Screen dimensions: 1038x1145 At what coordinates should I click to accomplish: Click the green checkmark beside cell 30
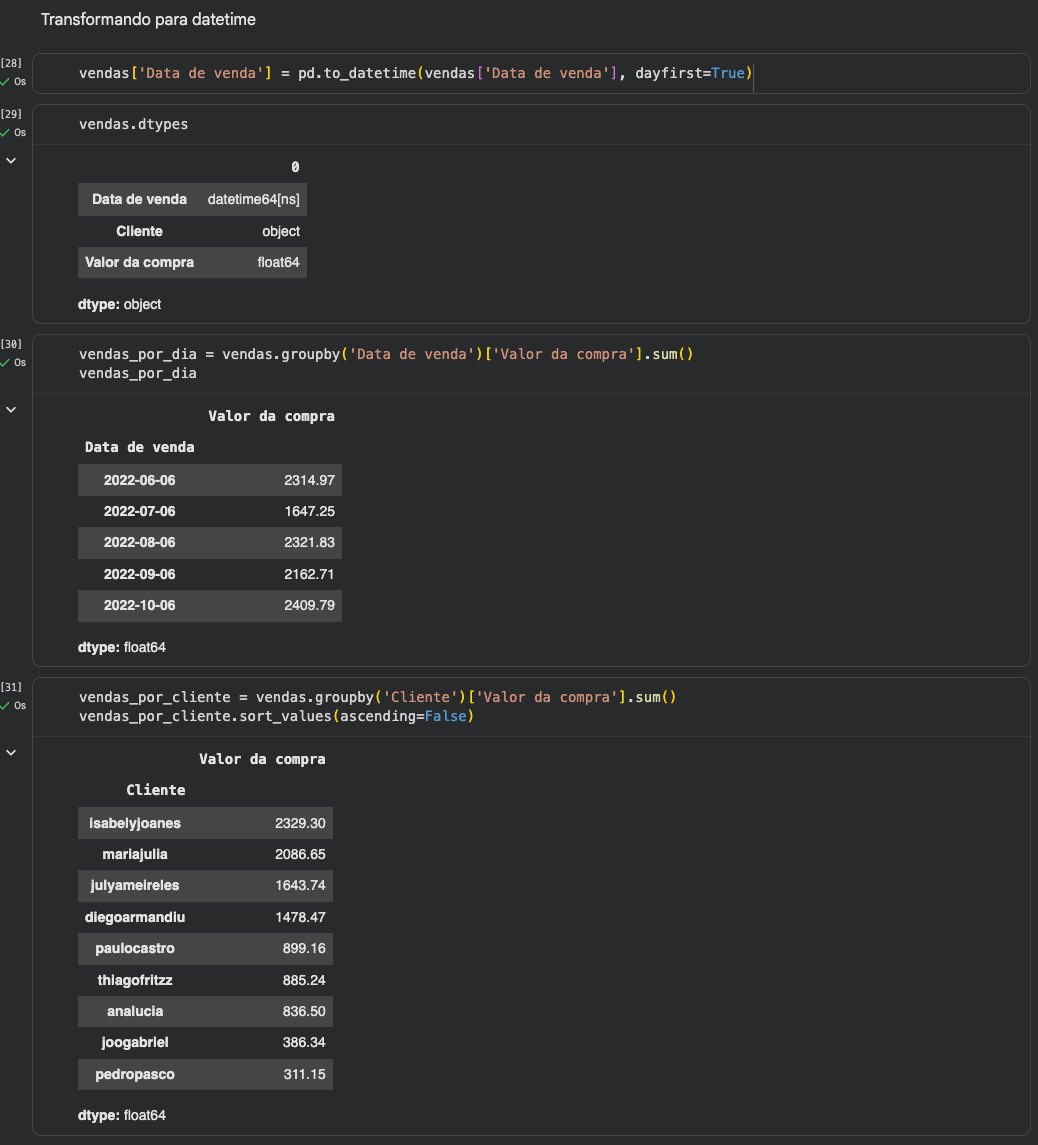5,362
